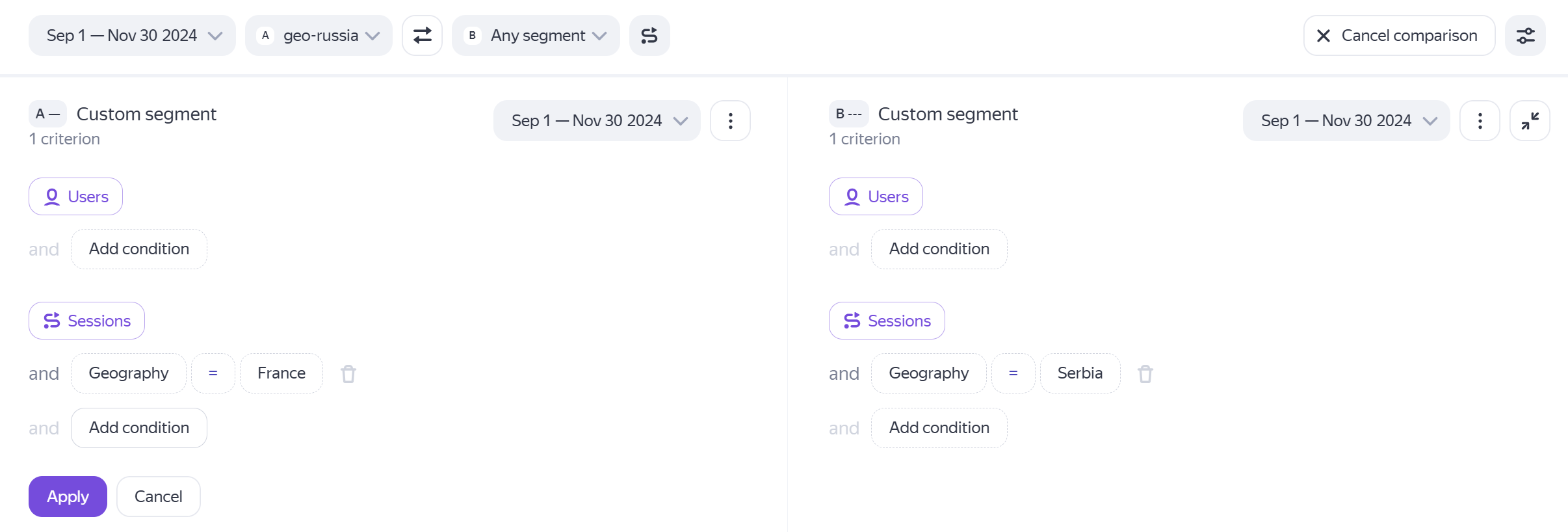Viewport: 1568px width, 532px height.
Task: Click Cancel comparison button
Action: click(1399, 36)
